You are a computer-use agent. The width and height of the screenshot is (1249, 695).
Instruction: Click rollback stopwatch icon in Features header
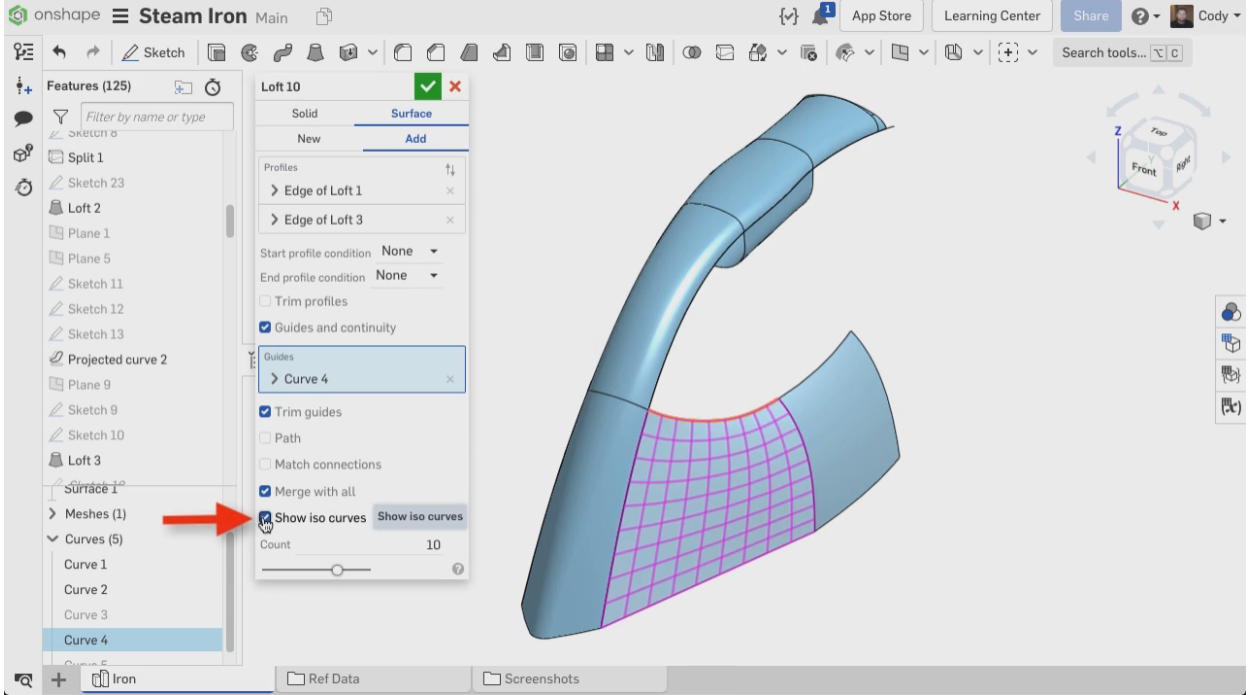(212, 87)
